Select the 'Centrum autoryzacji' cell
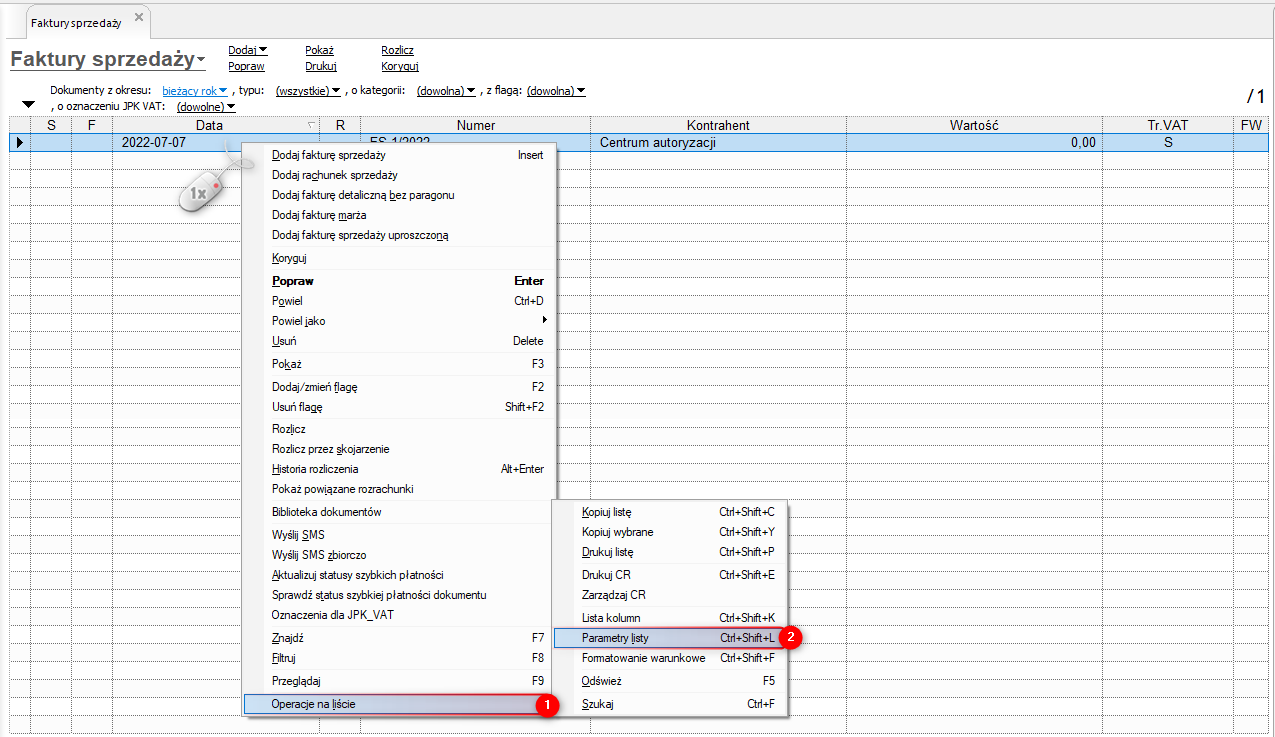The image size is (1275, 737). 718,143
